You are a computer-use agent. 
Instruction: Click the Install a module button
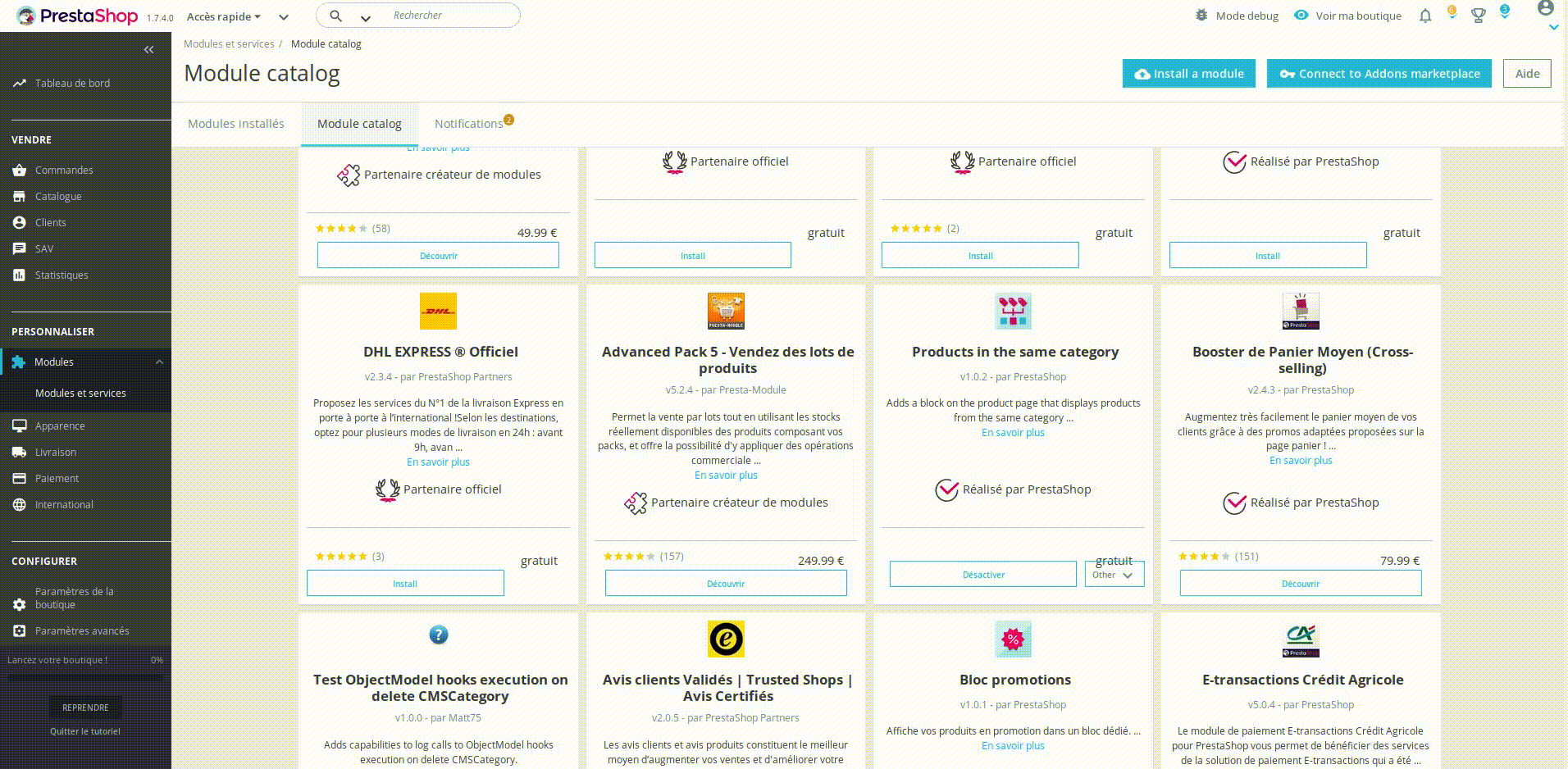[1188, 73]
